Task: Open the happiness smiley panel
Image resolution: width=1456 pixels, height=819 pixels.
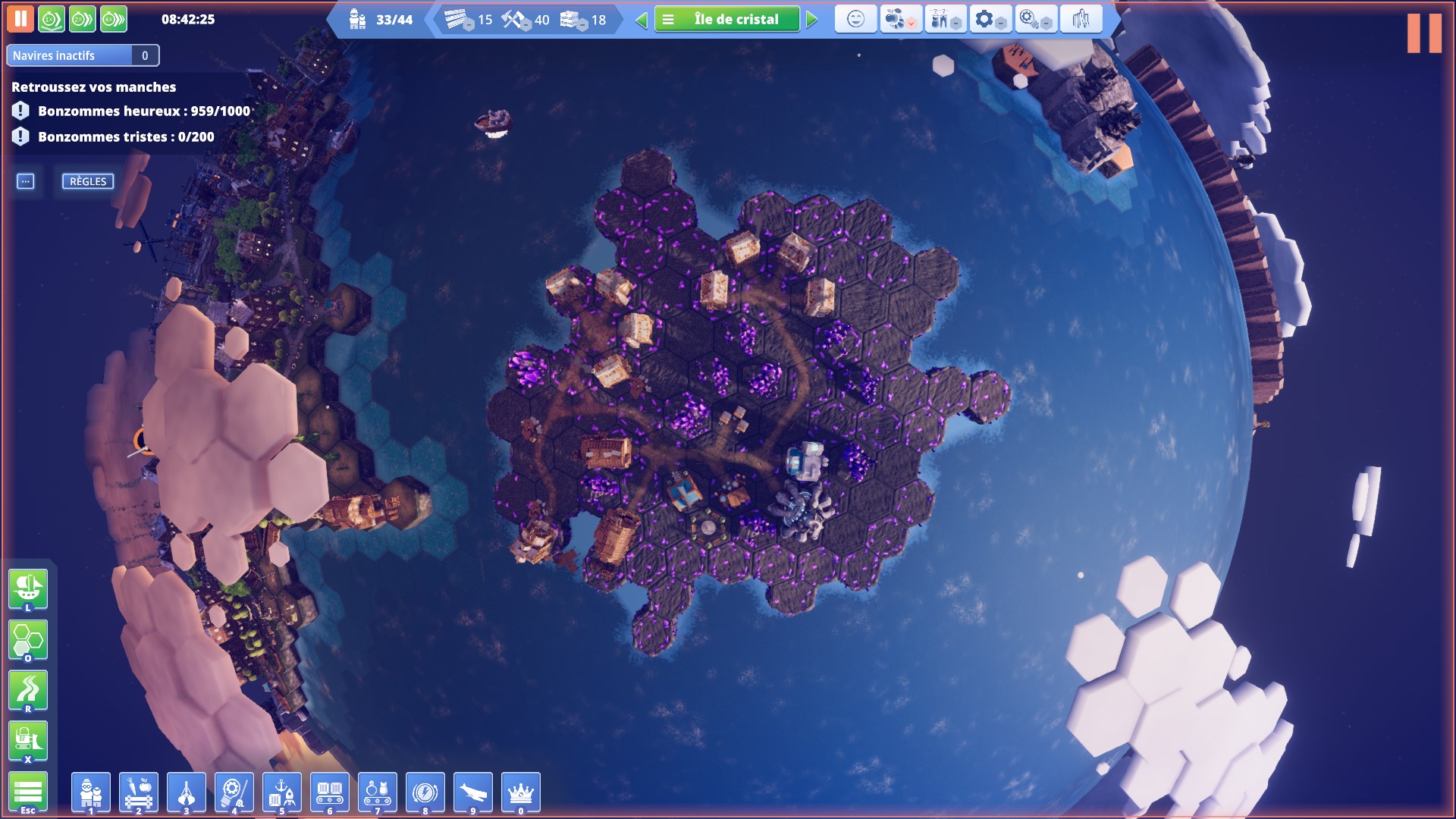Action: 855,19
